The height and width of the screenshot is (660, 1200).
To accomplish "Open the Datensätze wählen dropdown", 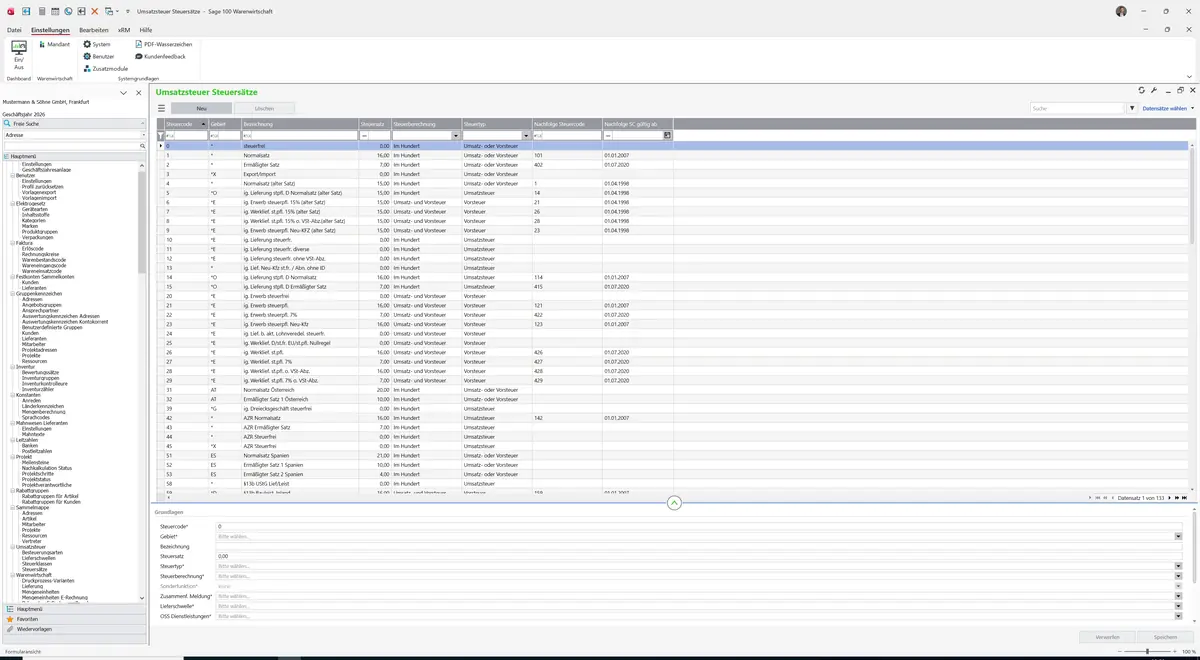I will tap(1167, 108).
